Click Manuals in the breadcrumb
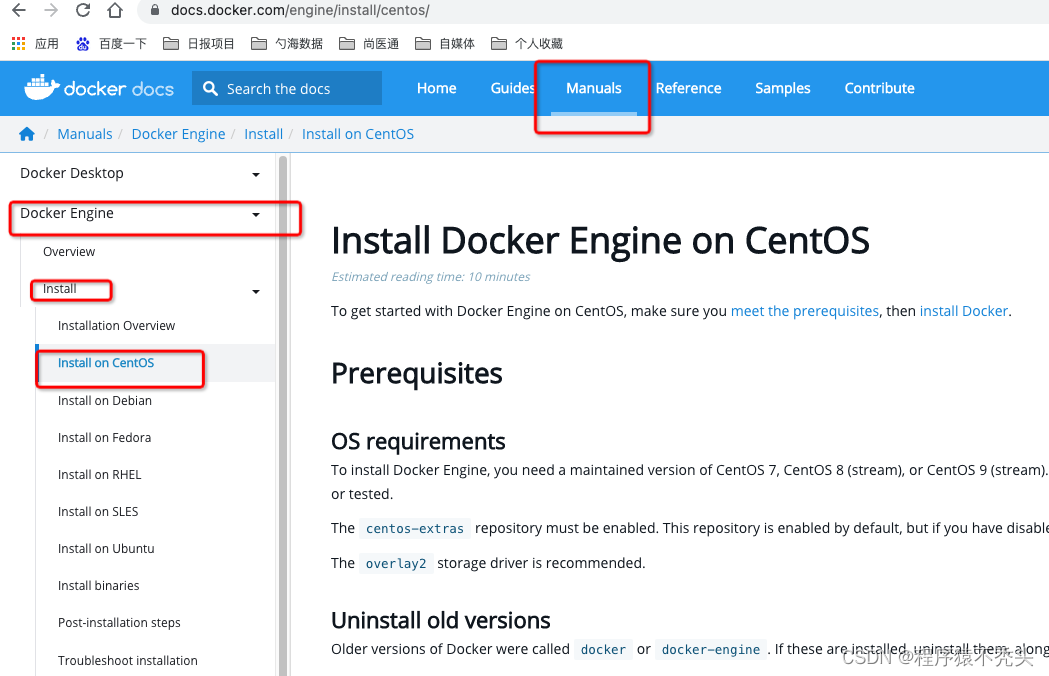The image size is (1049, 676). (85, 134)
